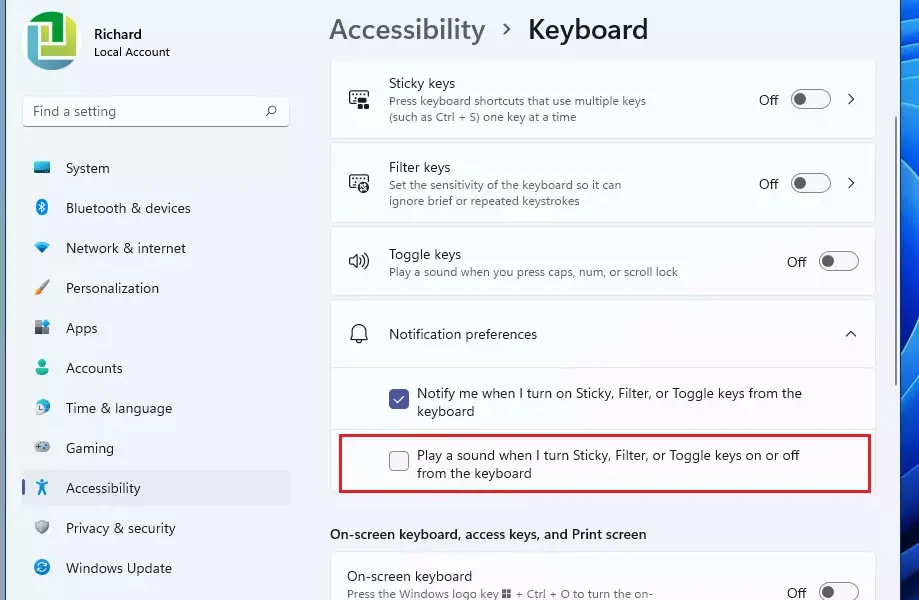Open Filter keys details via the arrow
919x600 pixels.
851,182
